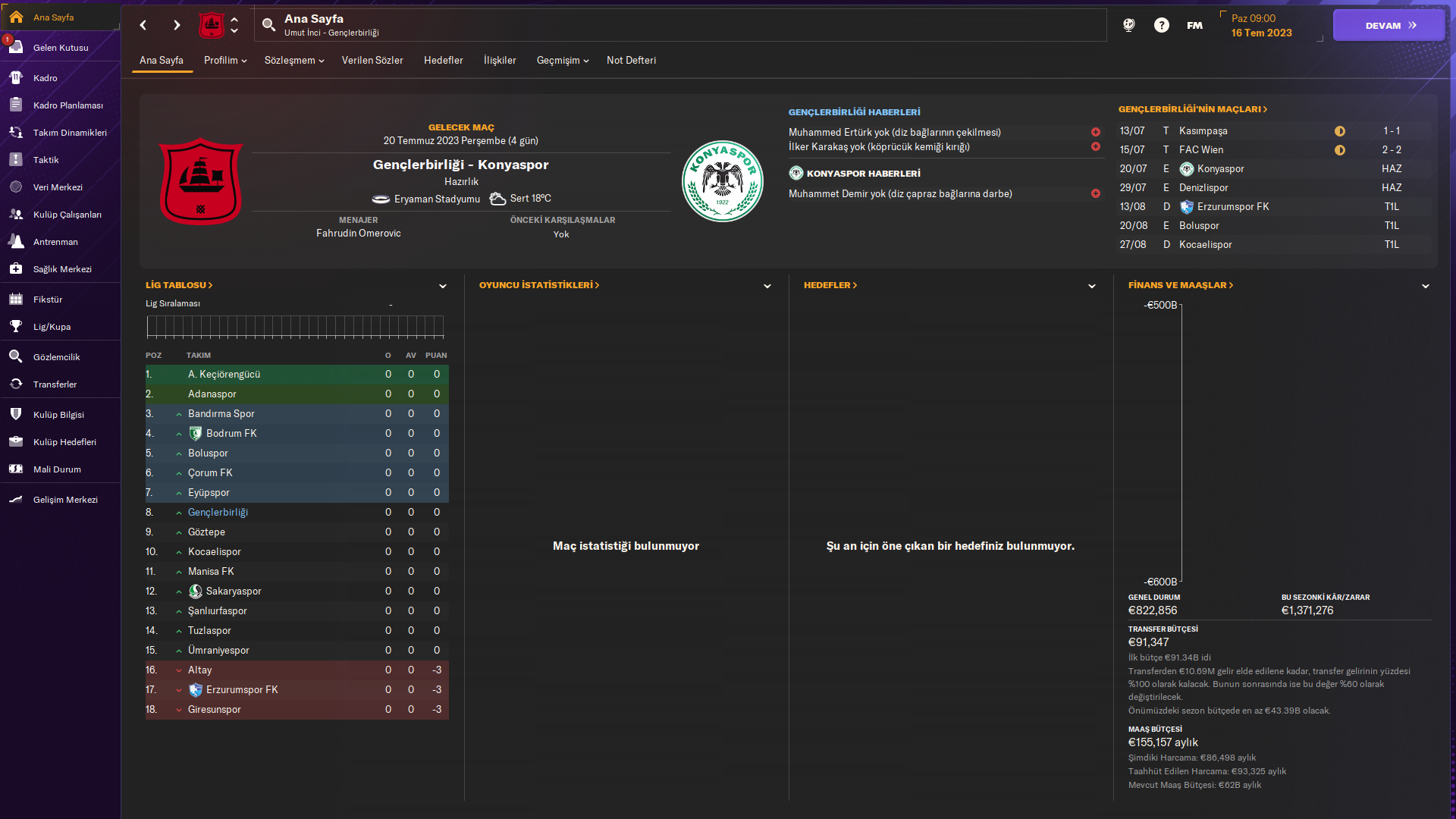Open the Lig/Kupa trophy icon
1456x819 pixels.
16,326
